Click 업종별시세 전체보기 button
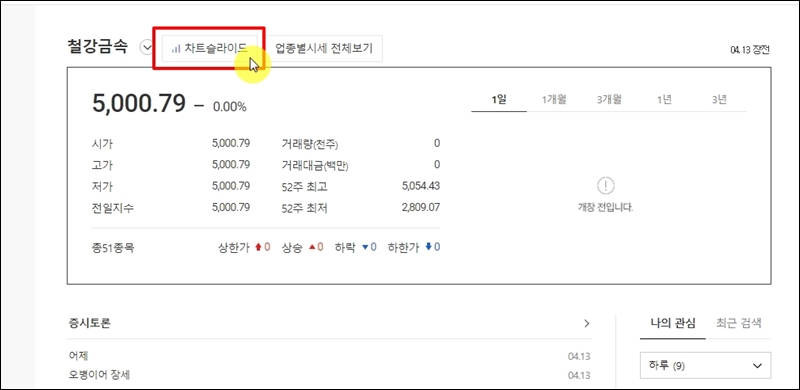800x390 pixels. 324,48
